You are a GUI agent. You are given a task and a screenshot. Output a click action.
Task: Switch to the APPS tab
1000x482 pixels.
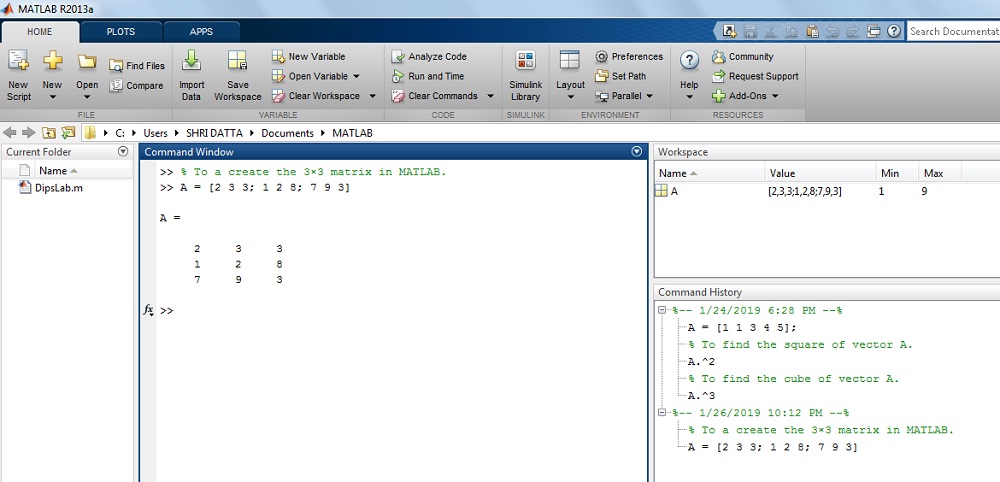pos(201,31)
